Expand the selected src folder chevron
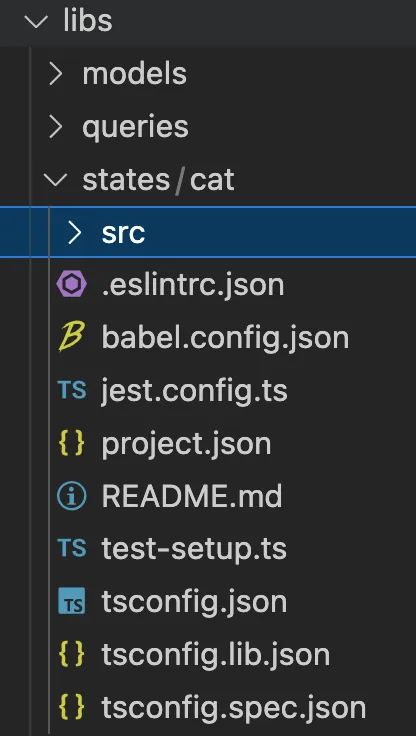 tap(75, 232)
